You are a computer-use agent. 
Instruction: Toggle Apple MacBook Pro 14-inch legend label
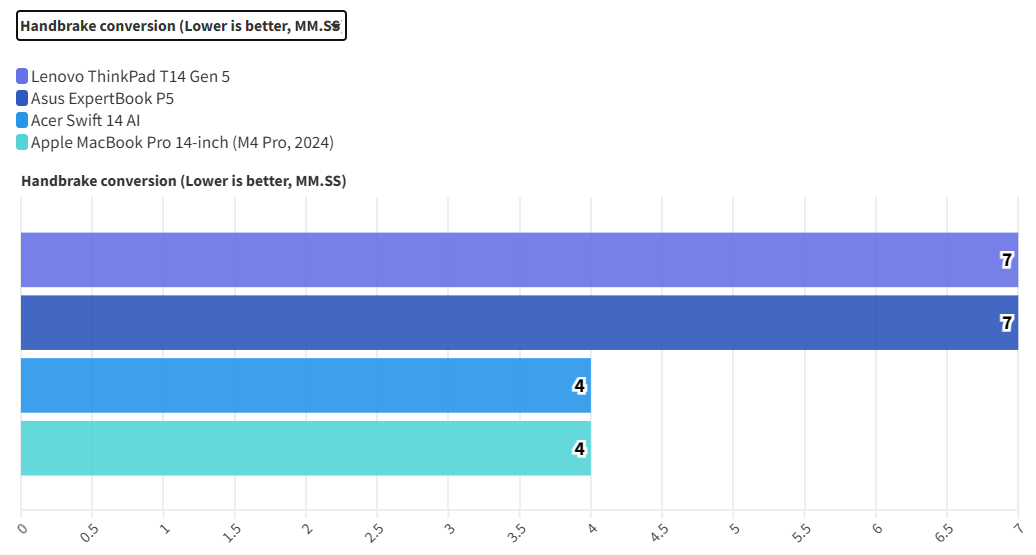(182, 142)
